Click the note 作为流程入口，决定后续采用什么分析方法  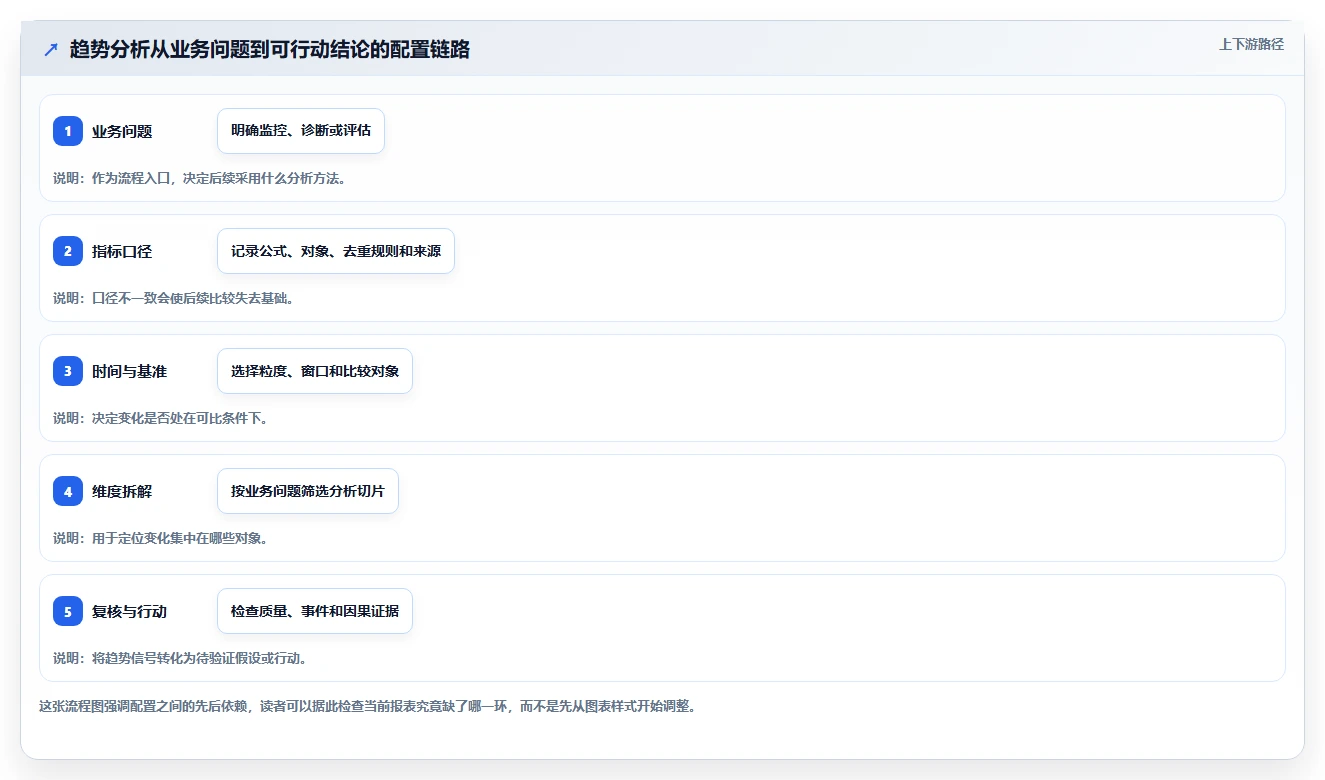pos(199,178)
